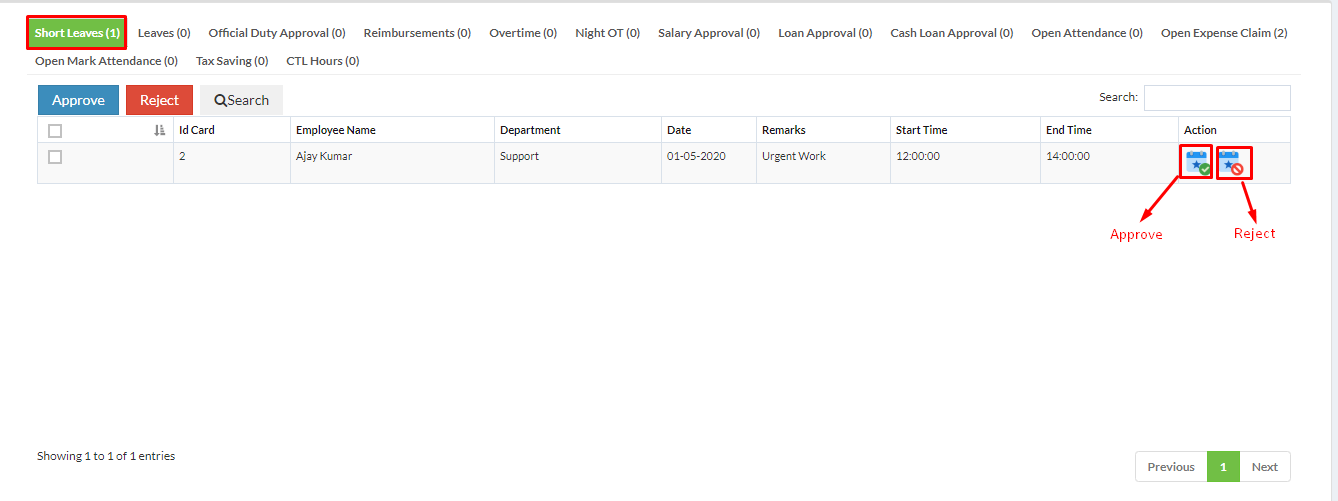Focus the Search input field
Screen dimensions: 1338x501
pos(1217,98)
